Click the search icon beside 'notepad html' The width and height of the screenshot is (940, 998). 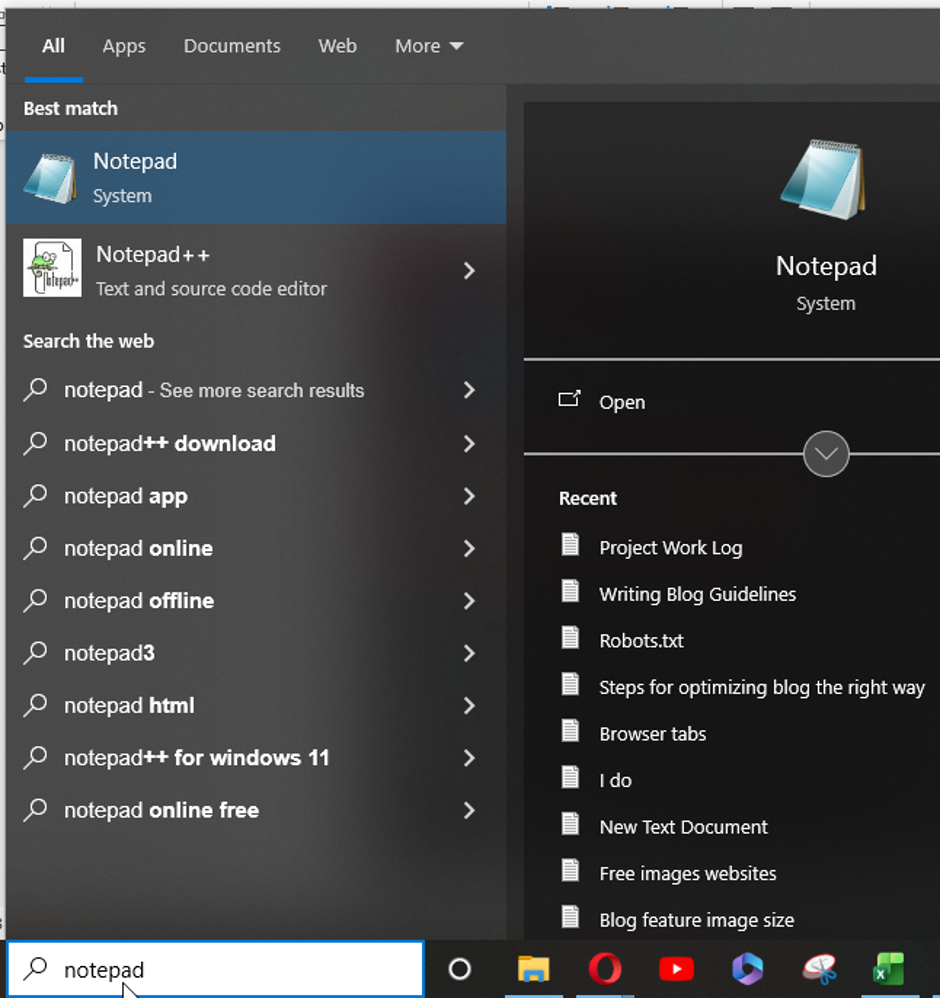[x=36, y=705]
